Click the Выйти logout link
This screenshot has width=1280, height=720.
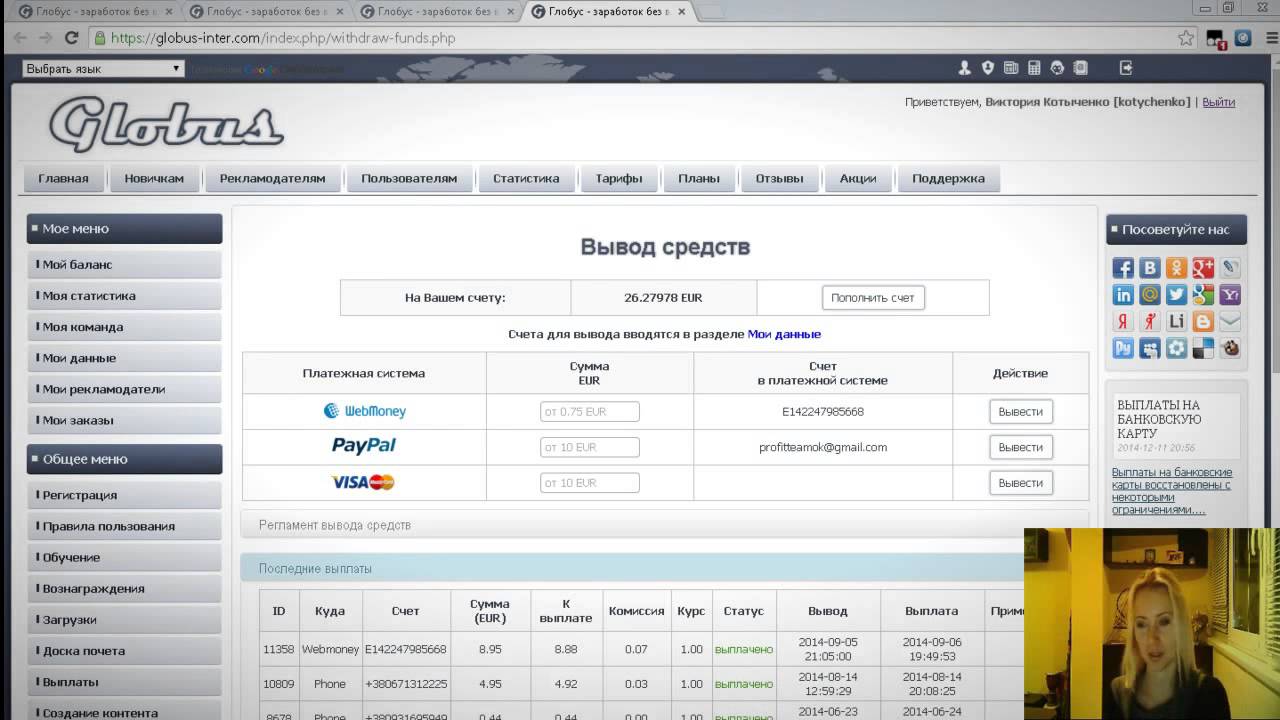1218,102
